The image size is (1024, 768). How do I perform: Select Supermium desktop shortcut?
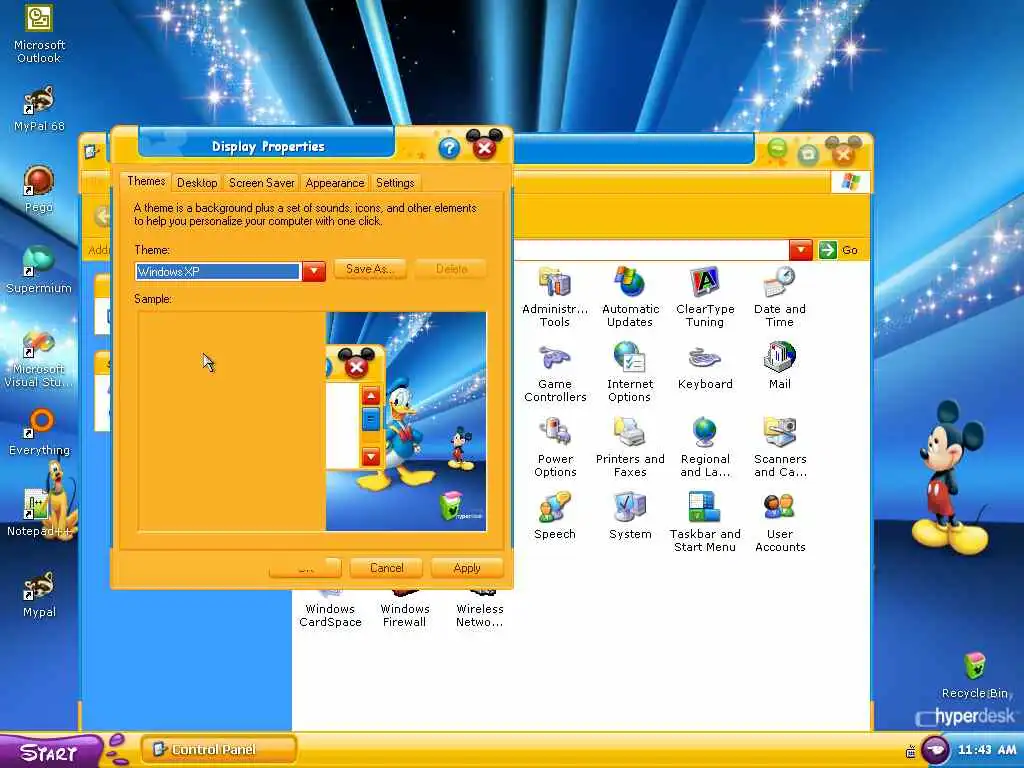click(x=39, y=270)
